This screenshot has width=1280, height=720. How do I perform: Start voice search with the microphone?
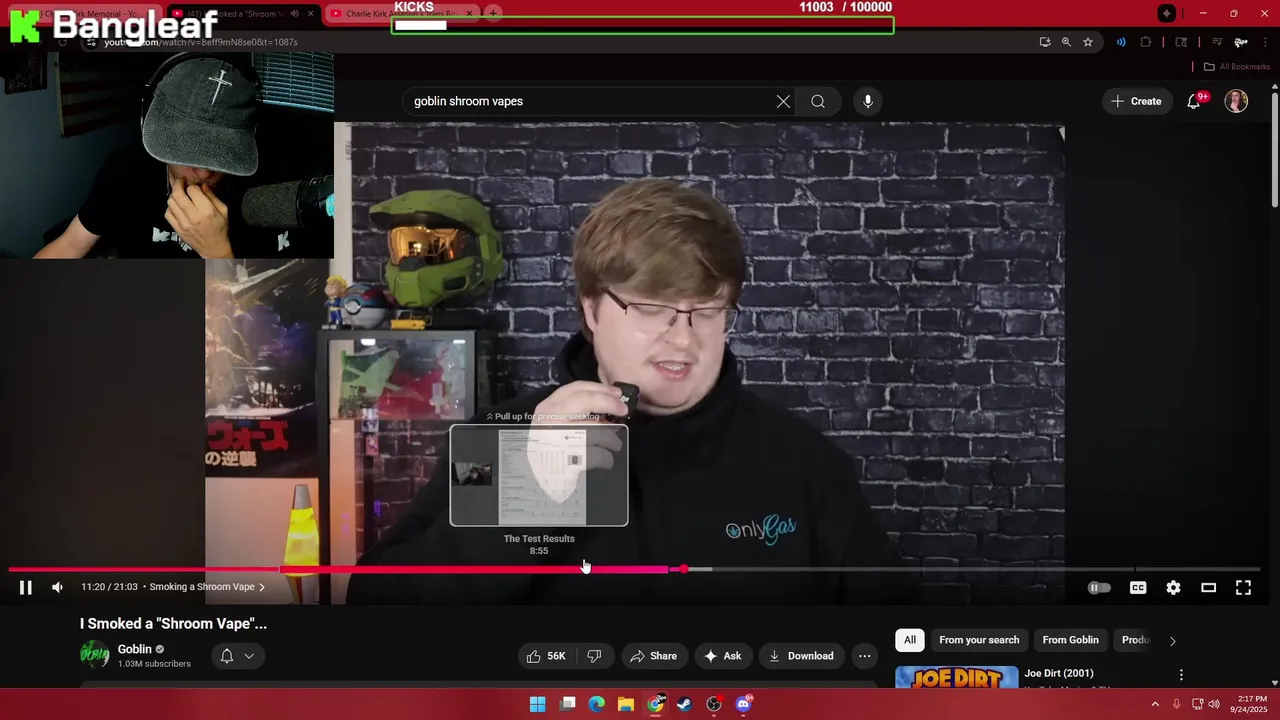(x=868, y=101)
